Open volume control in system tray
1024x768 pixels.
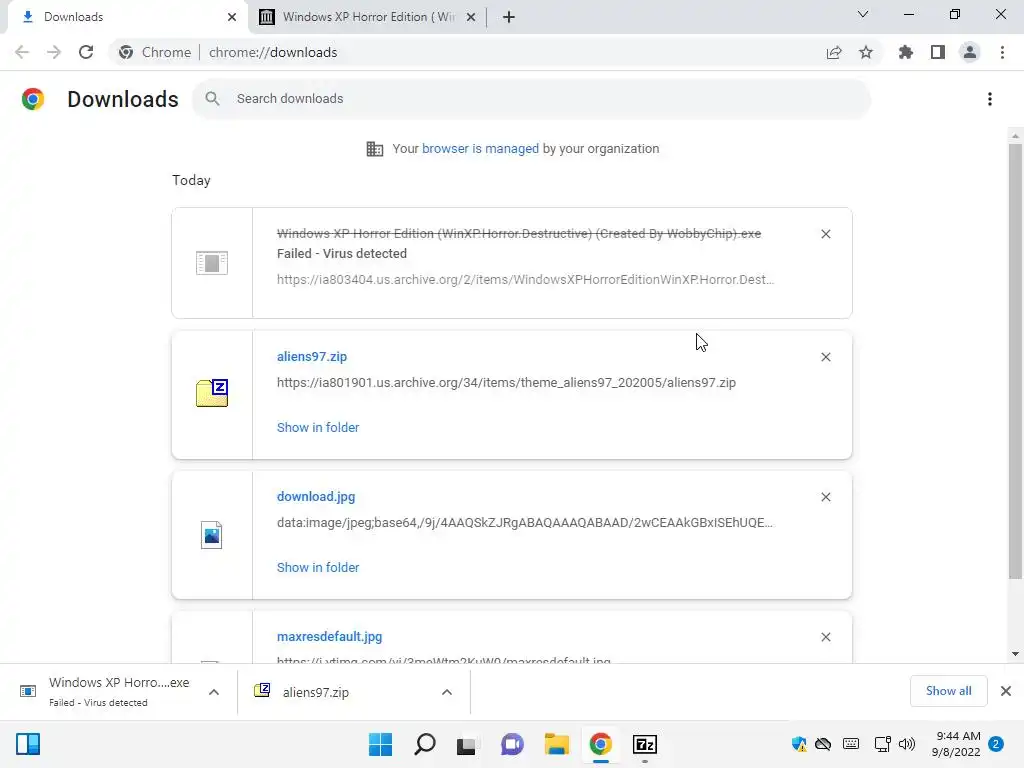(906, 744)
